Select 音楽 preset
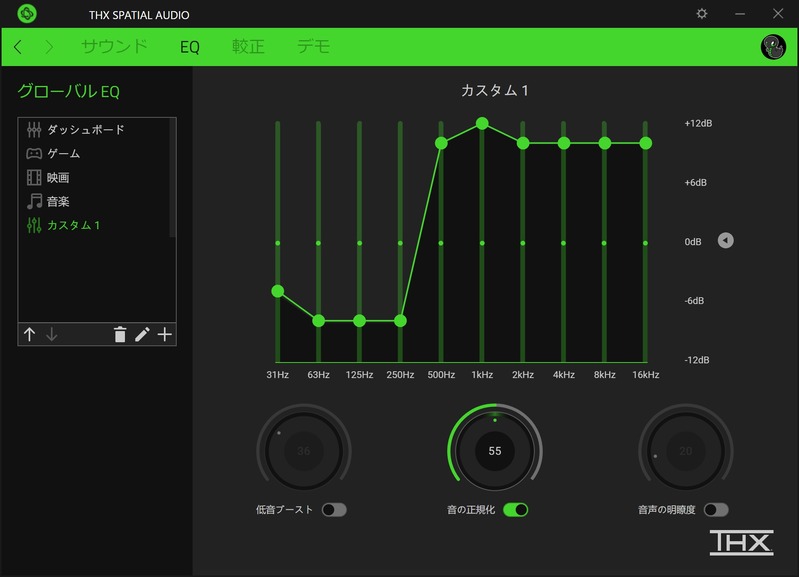This screenshot has height=577, width=799. pyautogui.click(x=94, y=201)
